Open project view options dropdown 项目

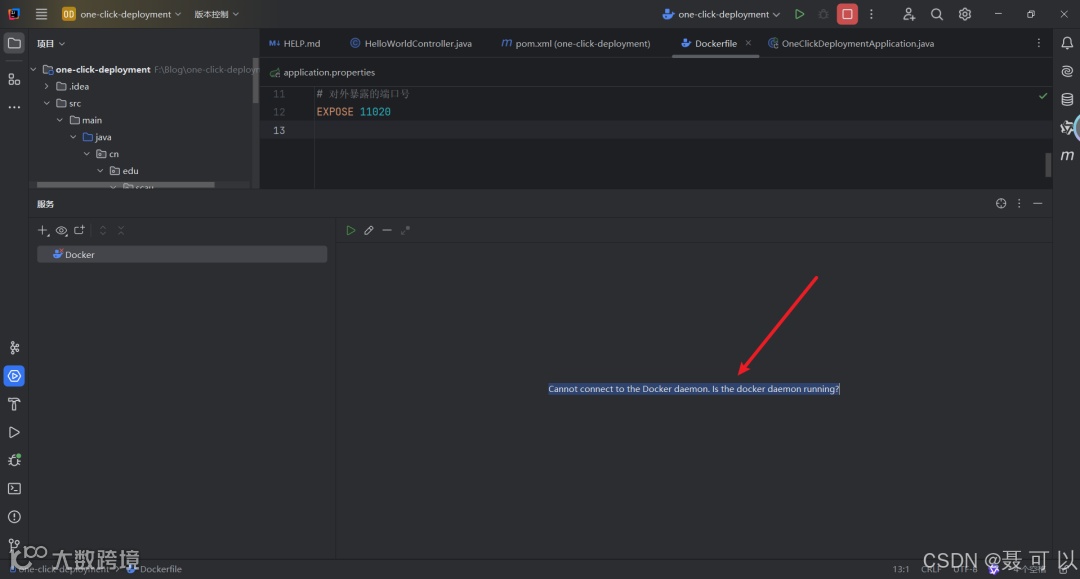click(51, 43)
